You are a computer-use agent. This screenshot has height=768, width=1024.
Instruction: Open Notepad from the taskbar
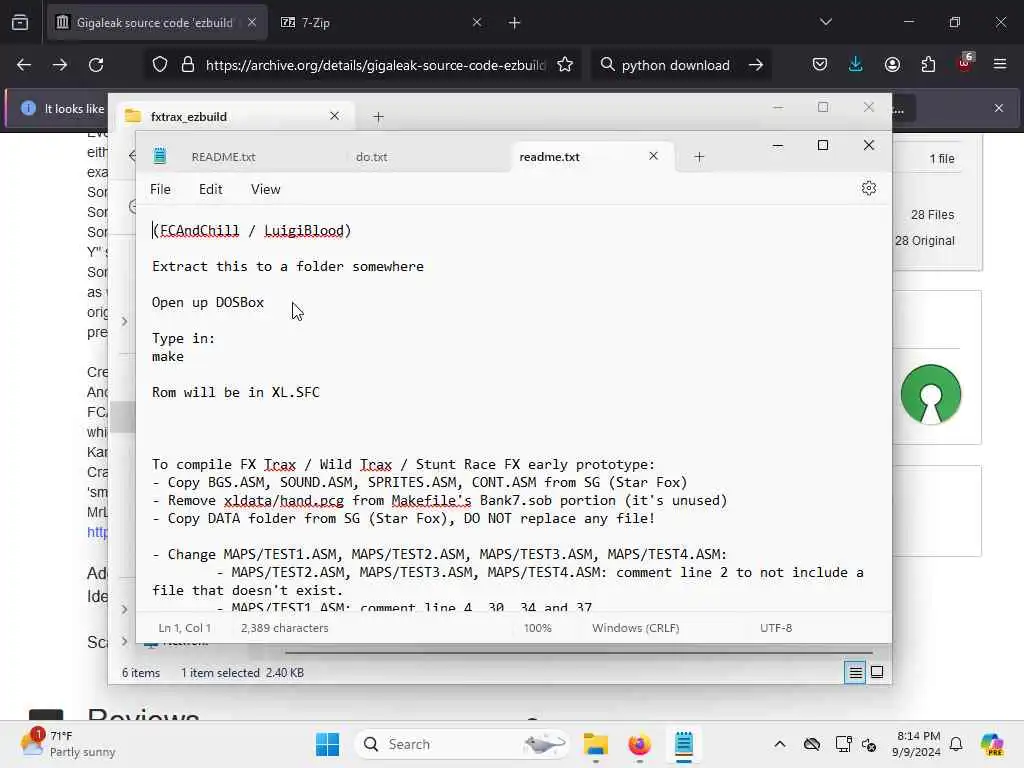684,744
